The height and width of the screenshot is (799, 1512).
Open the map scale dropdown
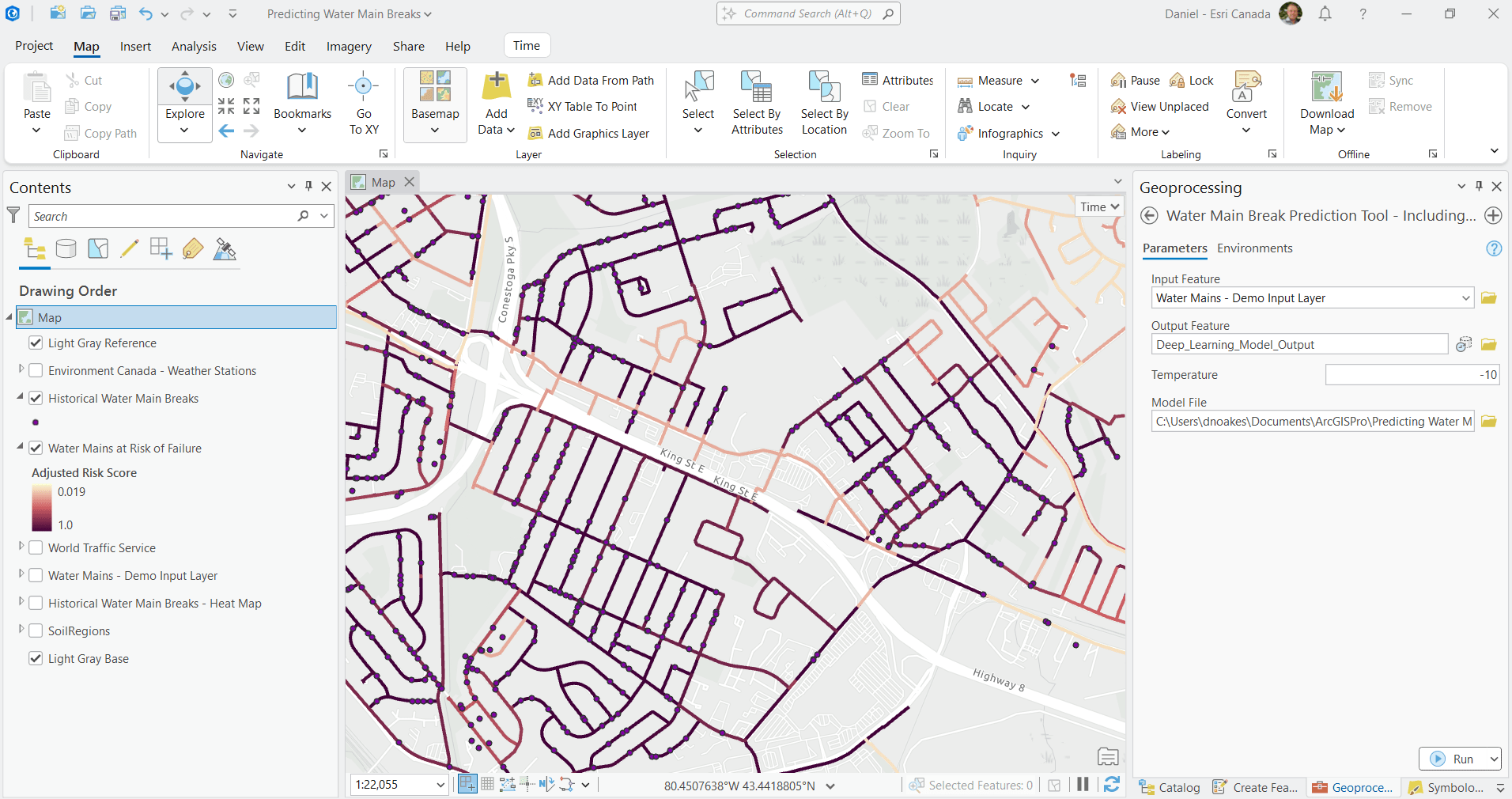click(x=440, y=785)
